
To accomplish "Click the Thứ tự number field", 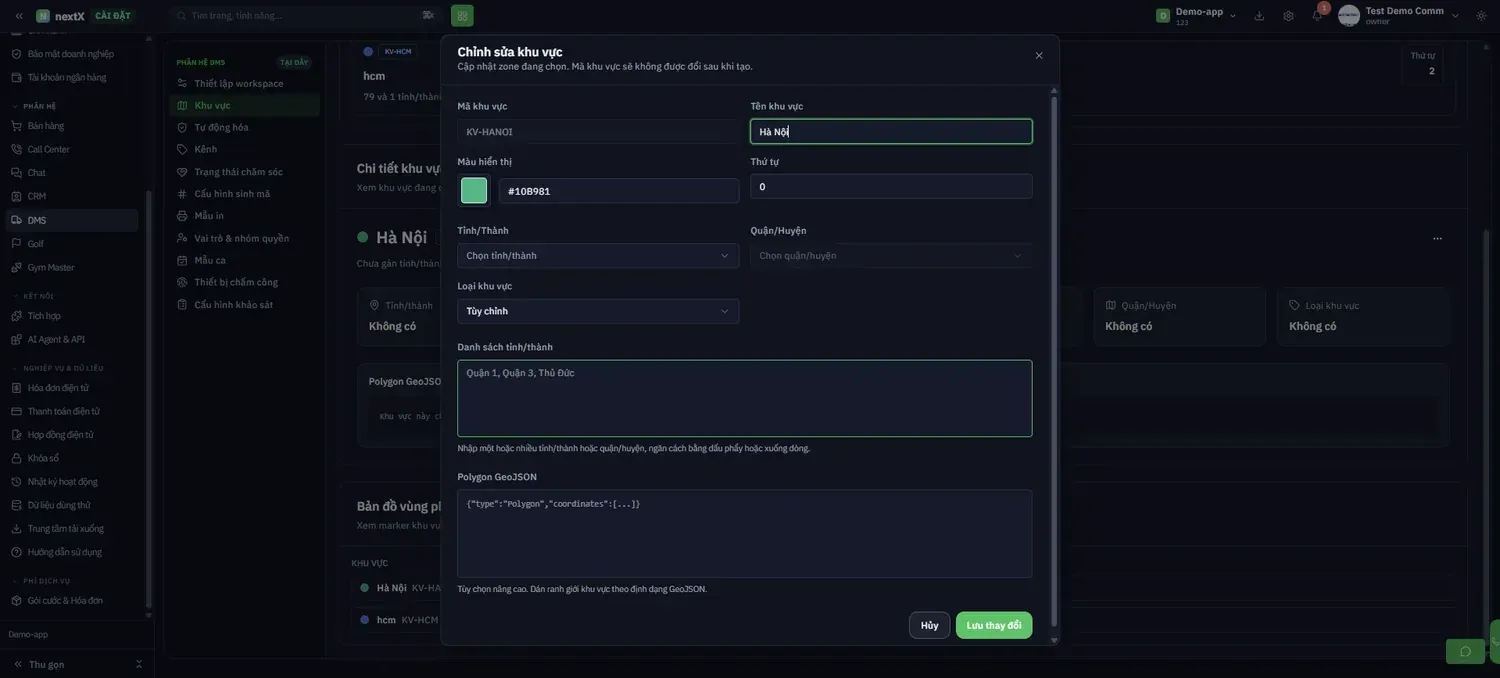I will click(891, 187).
